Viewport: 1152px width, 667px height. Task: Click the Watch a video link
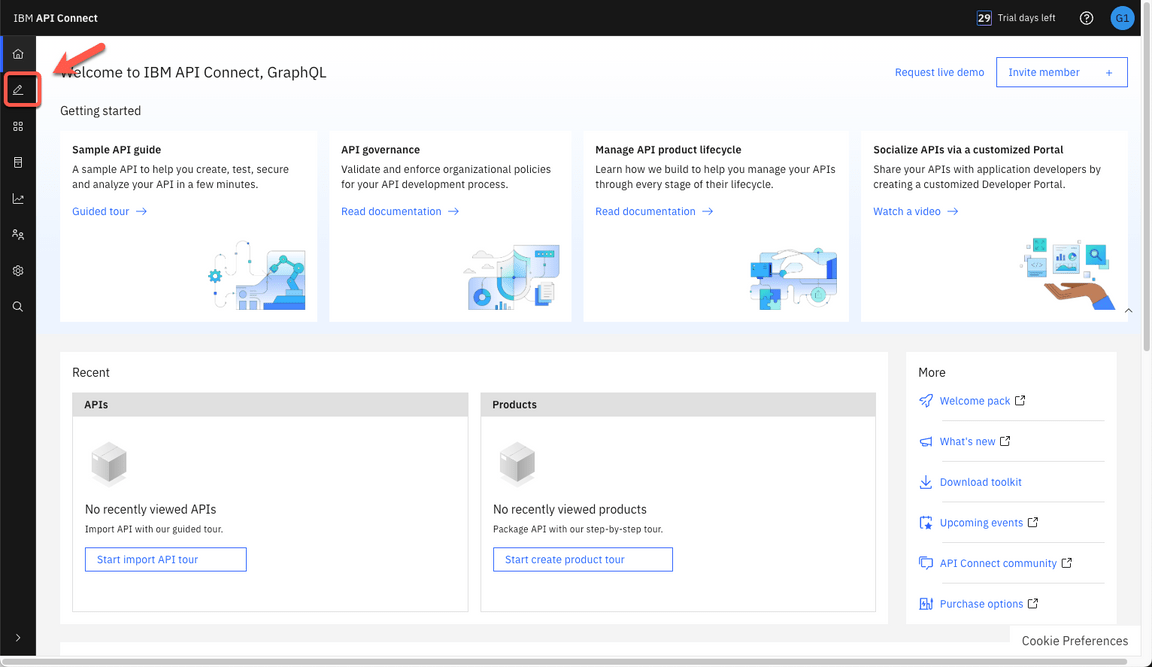click(x=915, y=211)
